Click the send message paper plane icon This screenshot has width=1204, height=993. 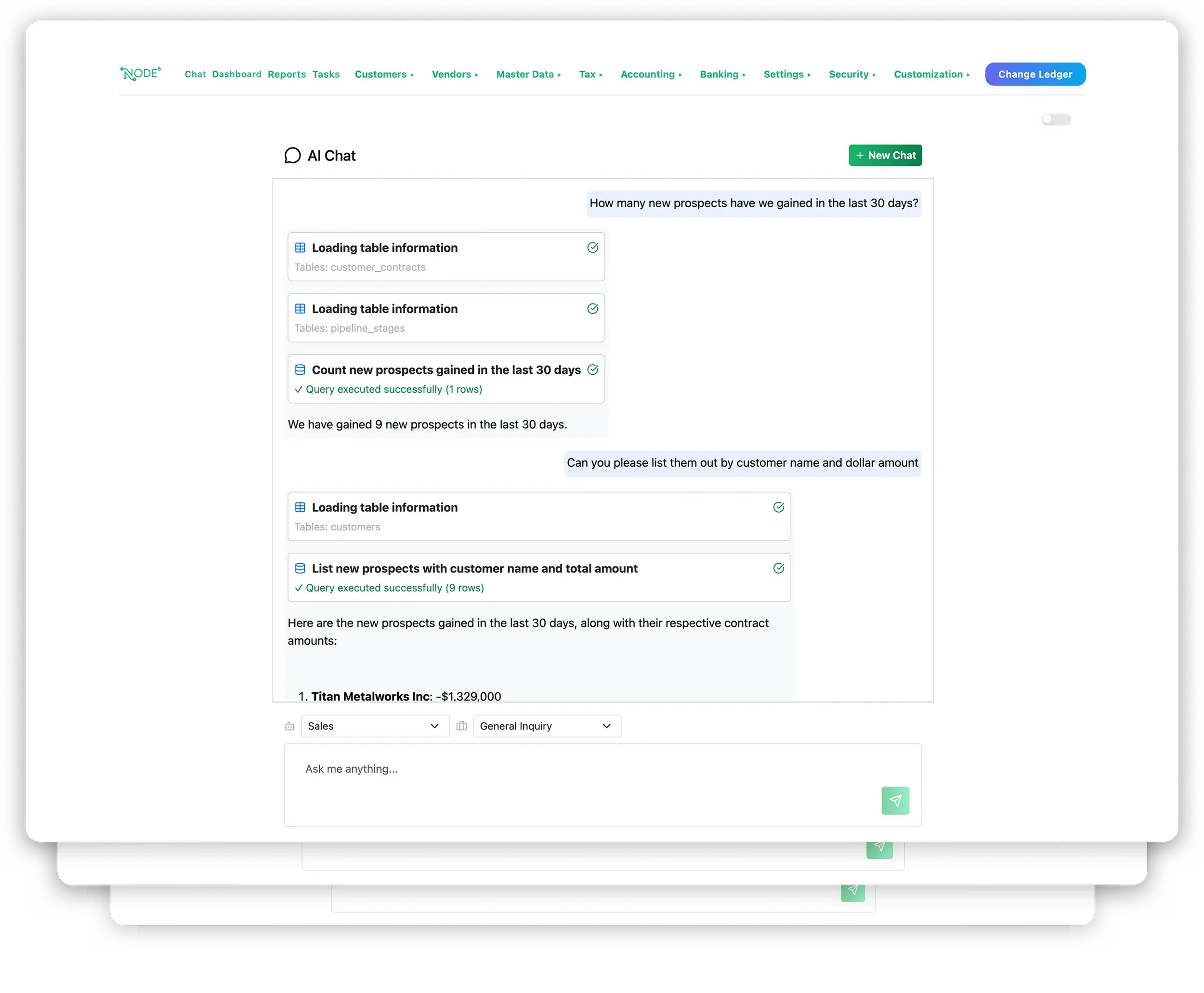(x=895, y=800)
